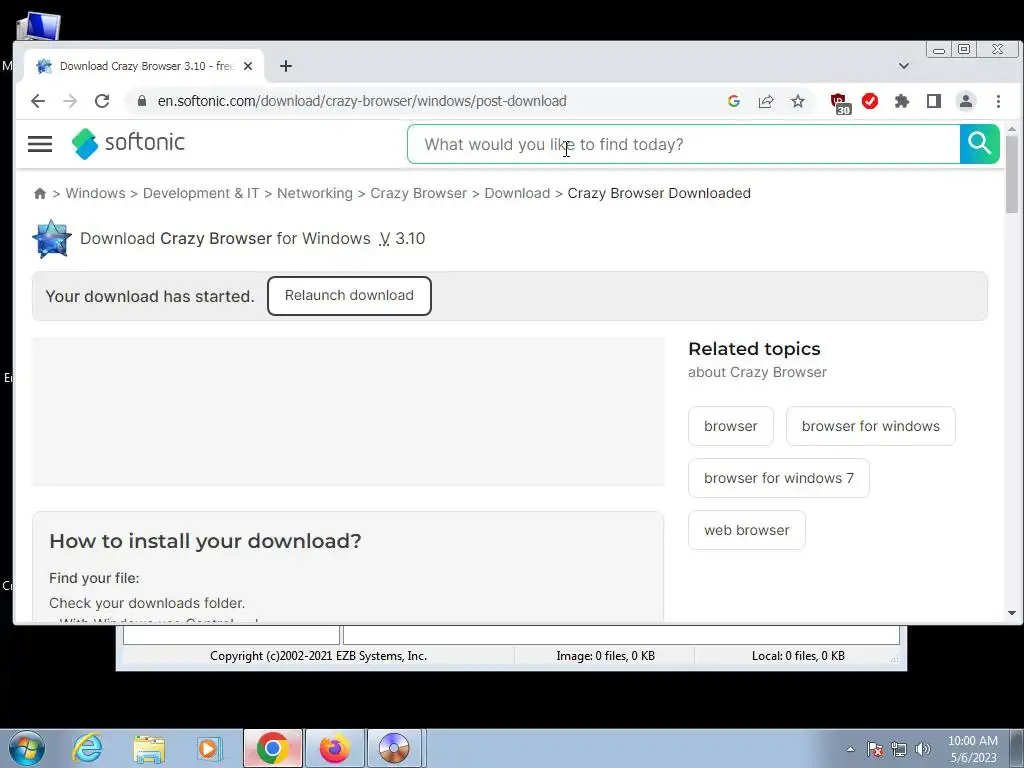Click the scrollbar up arrow
This screenshot has width=1024, height=768.
[1012, 130]
